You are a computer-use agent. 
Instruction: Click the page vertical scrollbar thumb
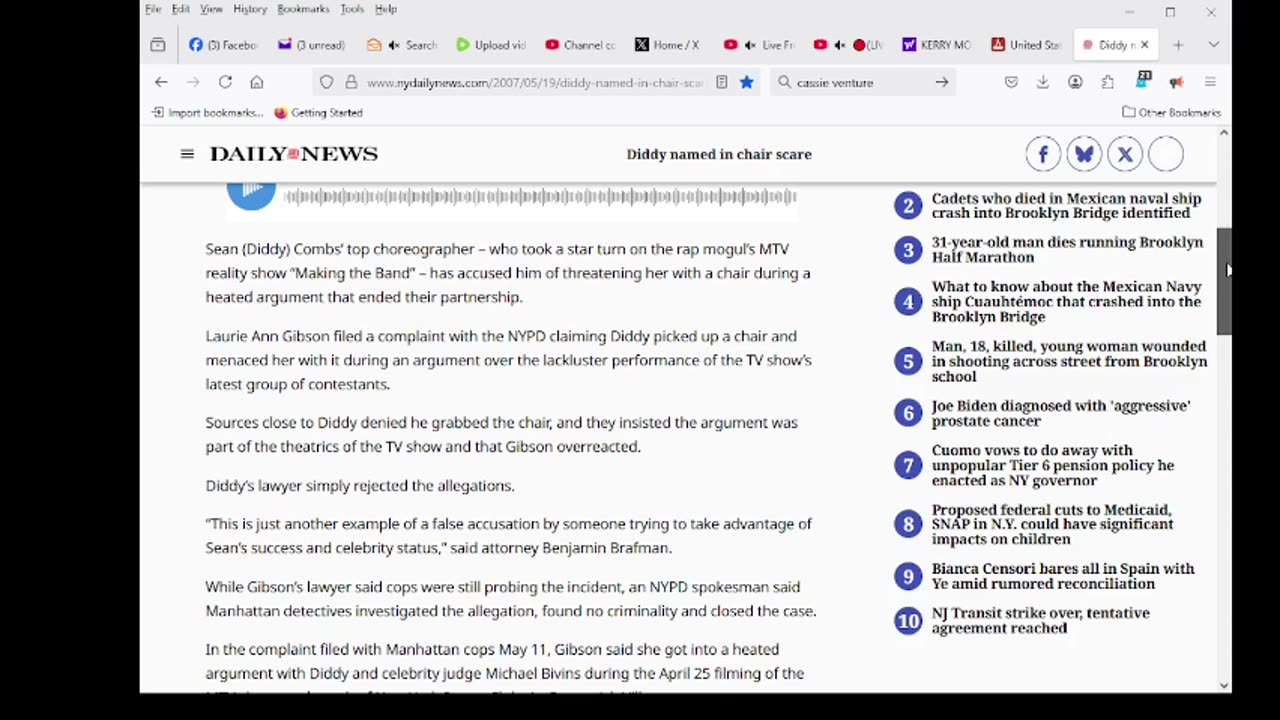tap(1224, 282)
